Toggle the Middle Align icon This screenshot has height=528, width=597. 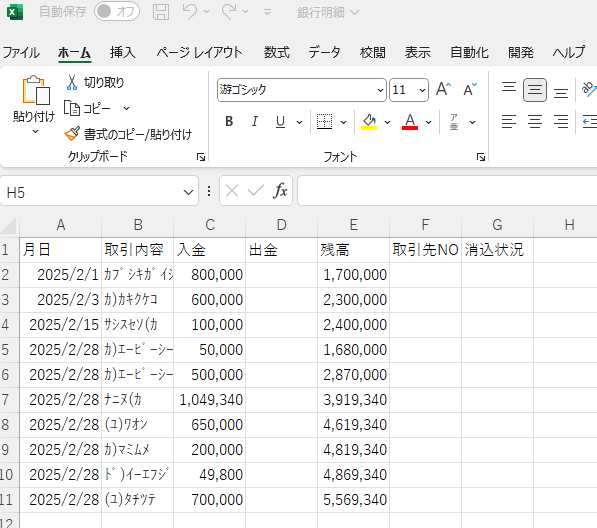click(535, 90)
